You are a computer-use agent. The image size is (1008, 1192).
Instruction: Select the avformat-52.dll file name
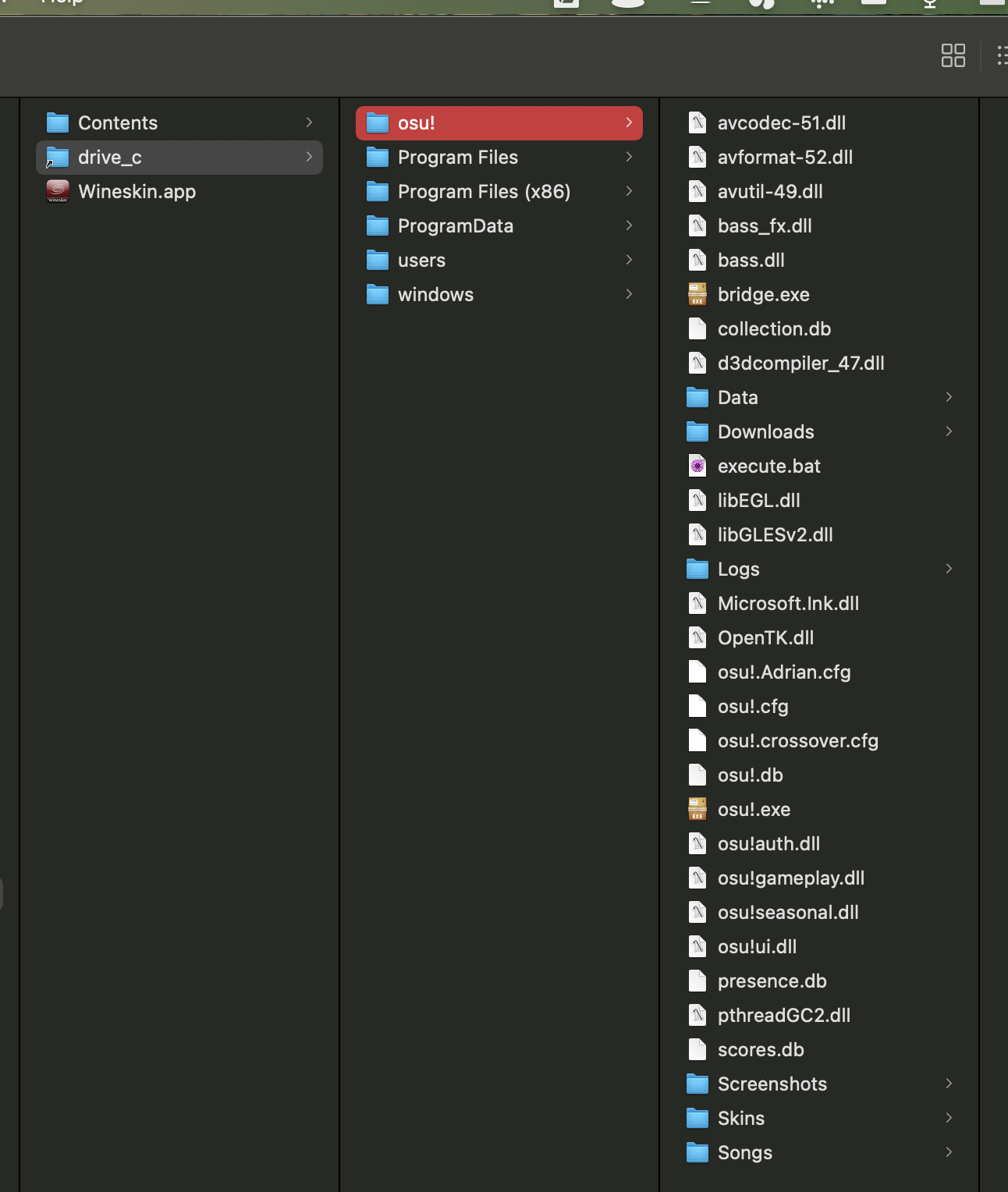pos(785,157)
